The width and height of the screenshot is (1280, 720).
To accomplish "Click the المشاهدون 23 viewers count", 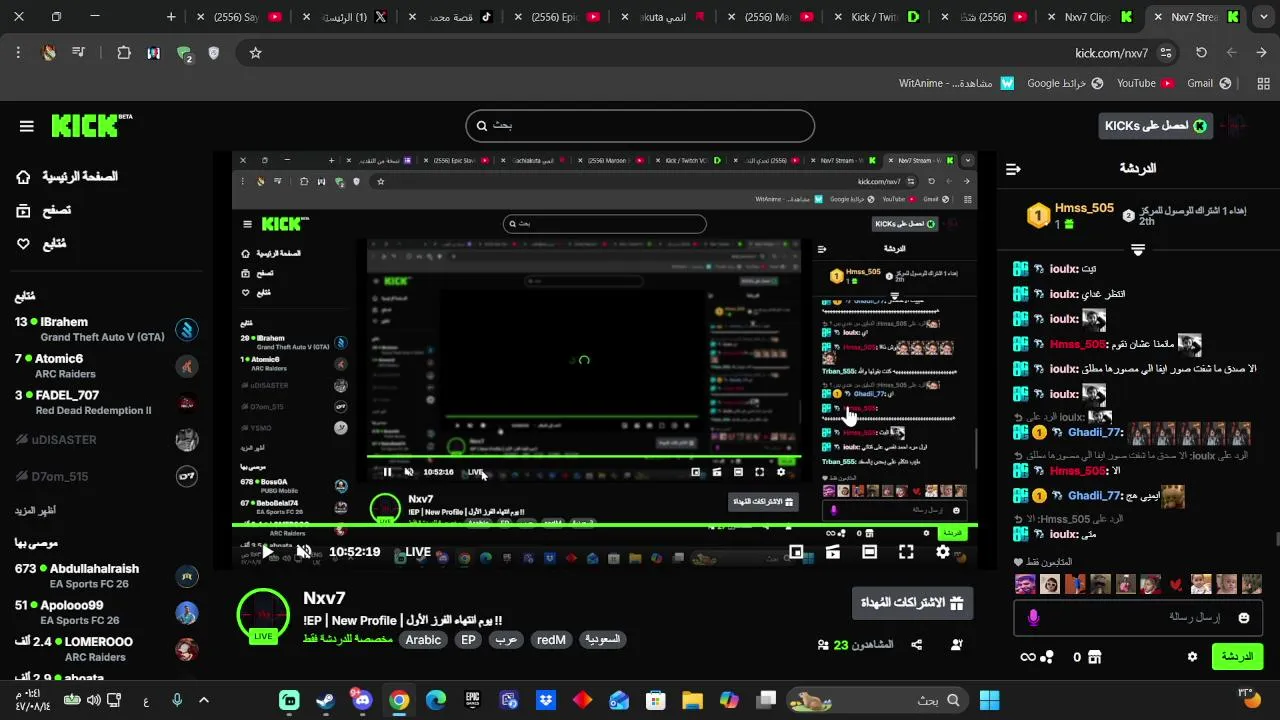I will click(x=856, y=646).
